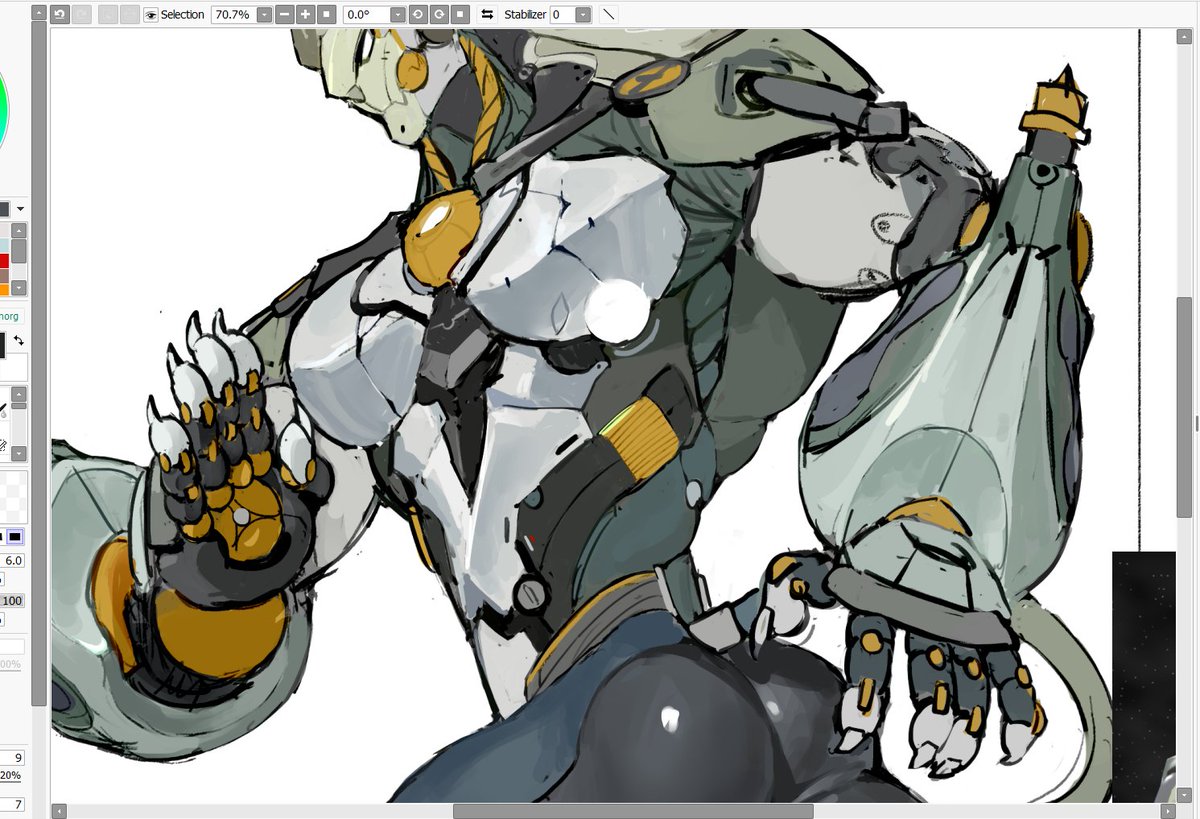Swap foreground and background colors
1200x819 pixels.
click(x=18, y=341)
